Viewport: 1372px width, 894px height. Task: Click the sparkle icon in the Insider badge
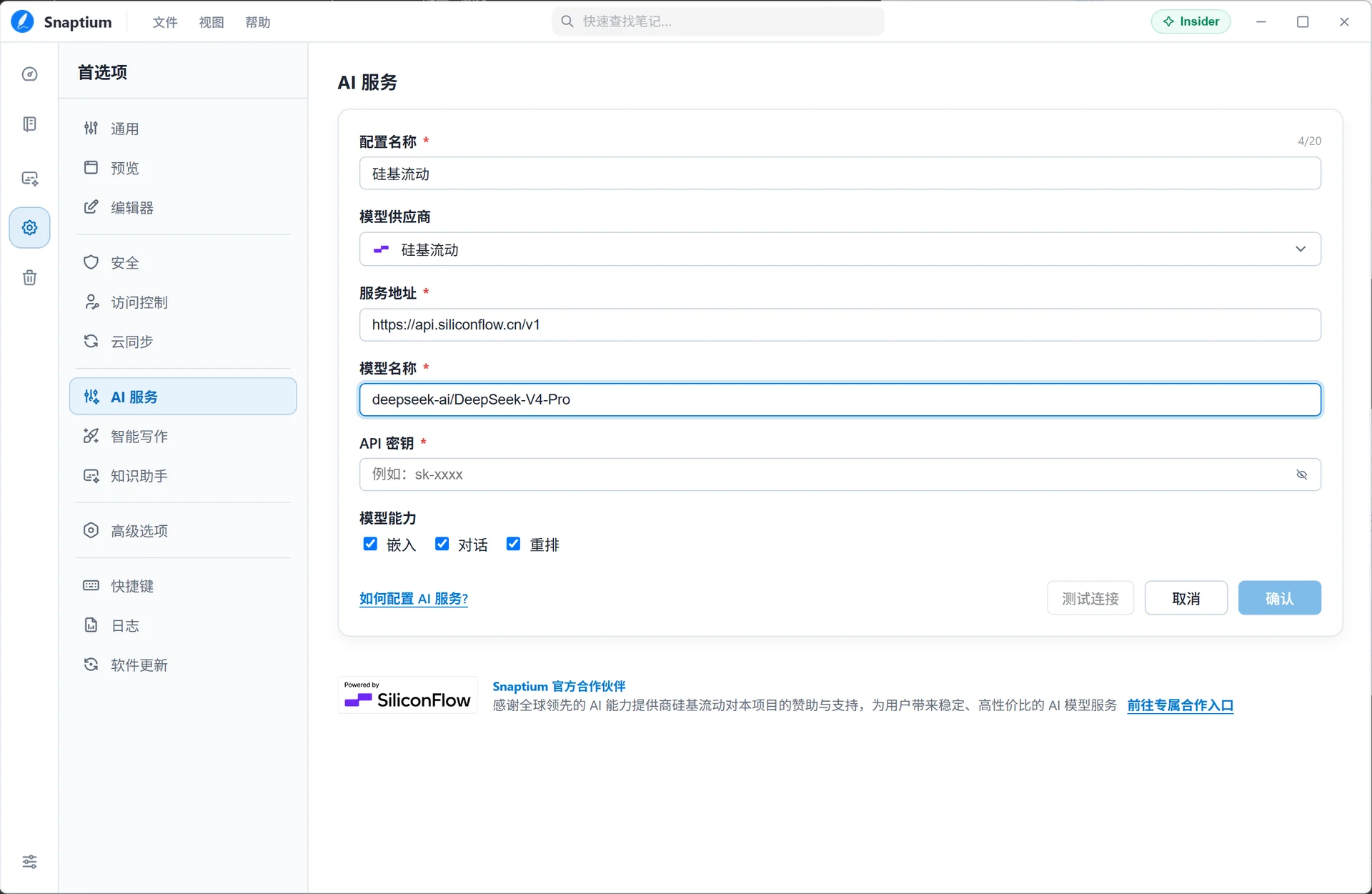(1168, 21)
